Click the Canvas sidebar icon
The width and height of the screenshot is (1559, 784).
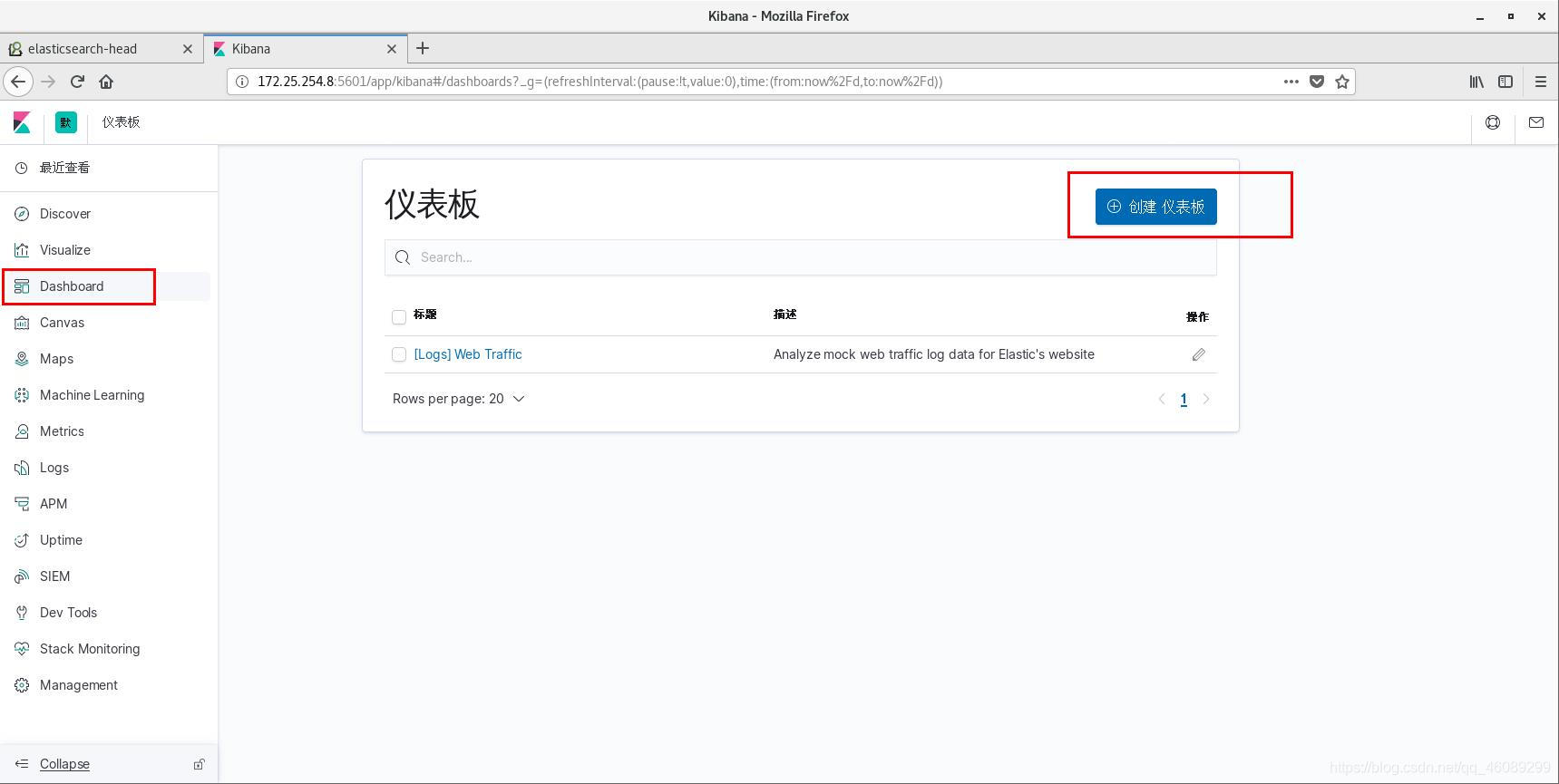coord(22,323)
